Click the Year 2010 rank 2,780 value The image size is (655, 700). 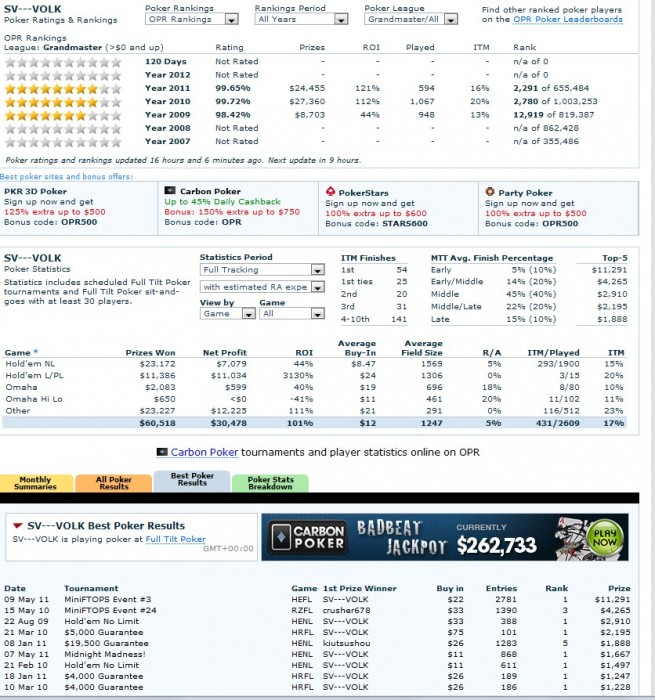click(x=526, y=102)
